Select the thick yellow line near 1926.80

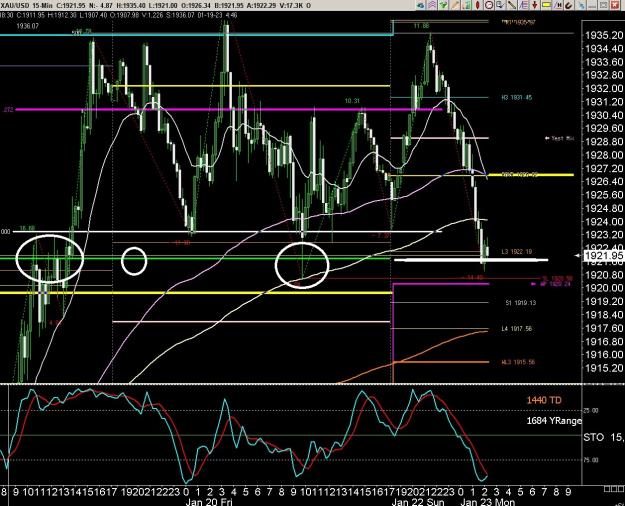coord(531,175)
